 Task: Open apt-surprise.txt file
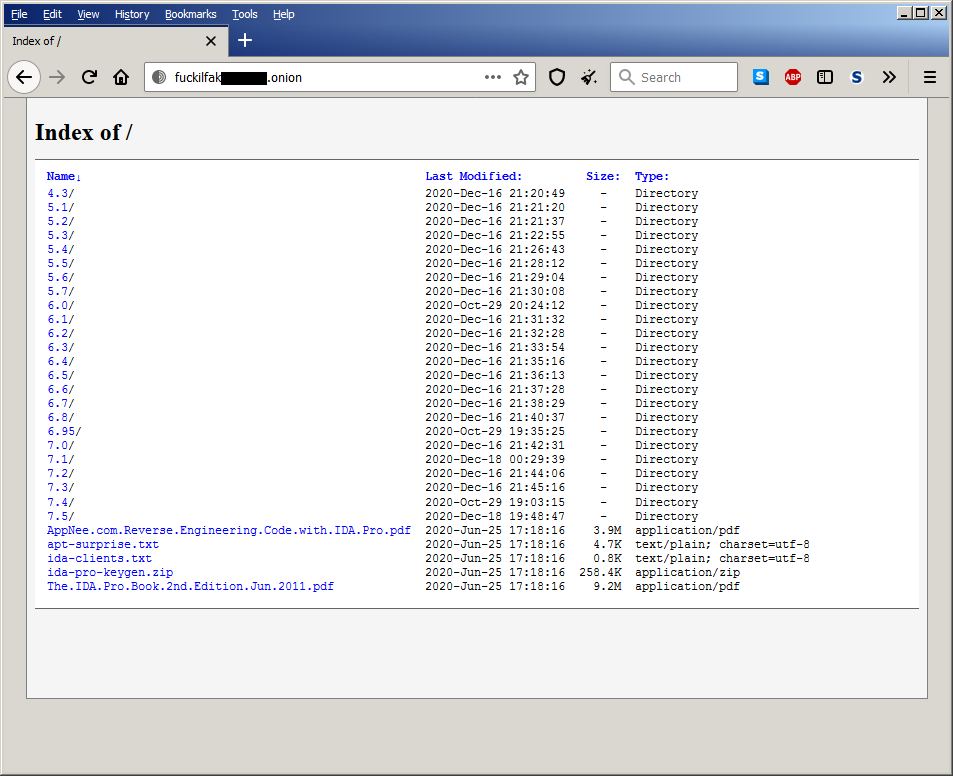[103, 544]
